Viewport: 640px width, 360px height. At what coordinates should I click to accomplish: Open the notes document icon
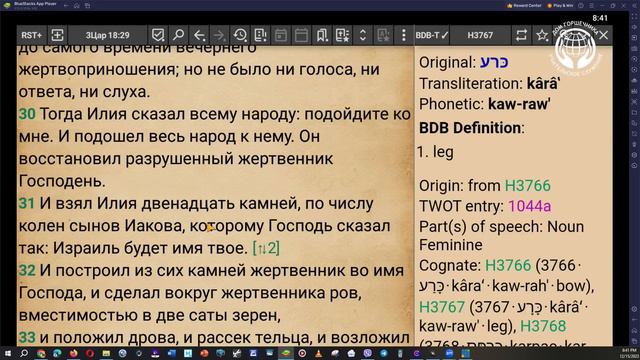click(x=260, y=35)
